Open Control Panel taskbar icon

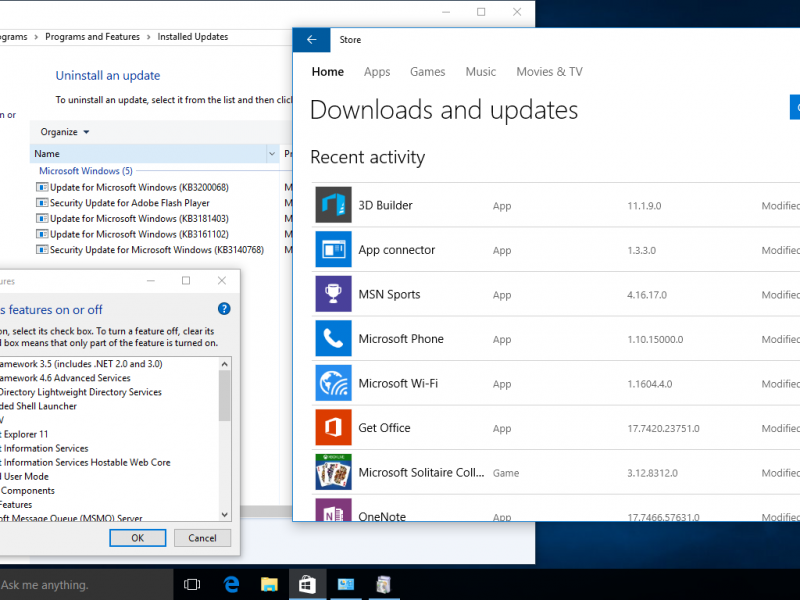point(345,585)
